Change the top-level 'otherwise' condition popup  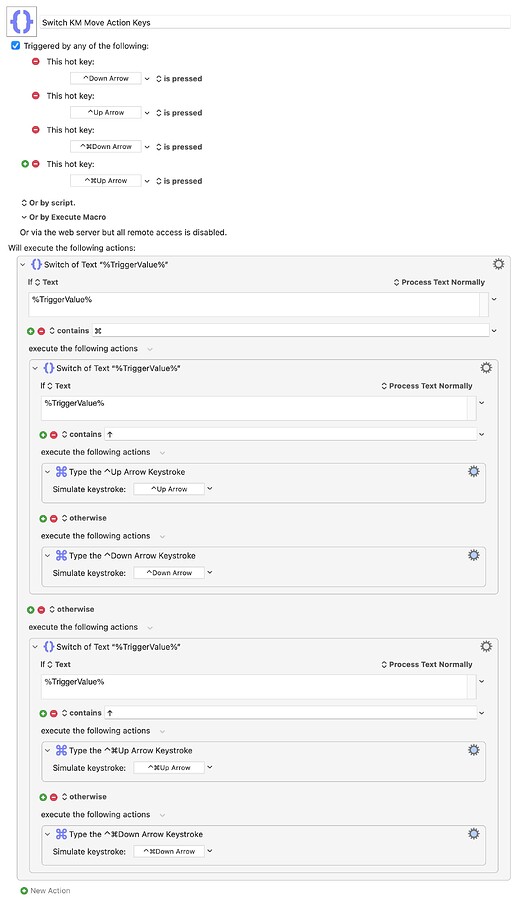tap(72, 609)
